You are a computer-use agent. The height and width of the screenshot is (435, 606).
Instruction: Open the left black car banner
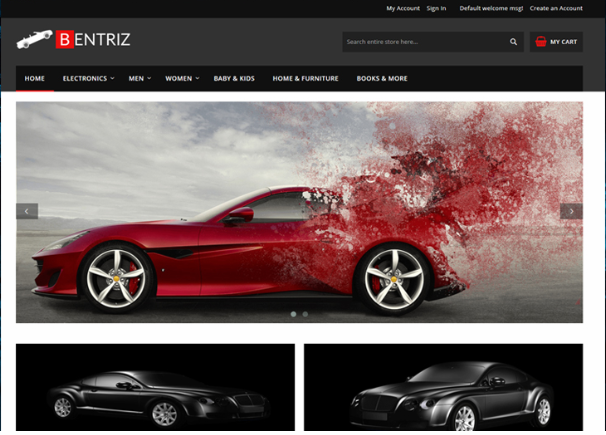coord(155,387)
